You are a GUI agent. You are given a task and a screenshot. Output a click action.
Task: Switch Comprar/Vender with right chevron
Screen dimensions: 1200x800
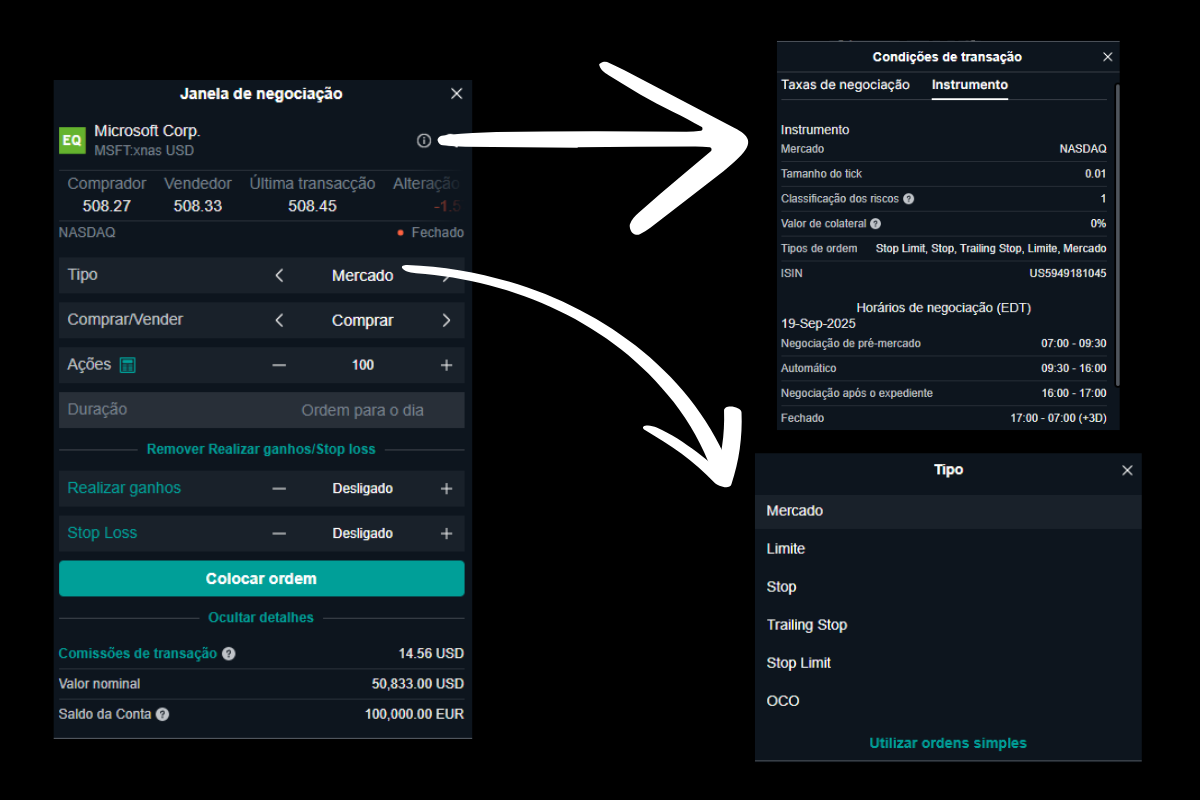tap(446, 321)
